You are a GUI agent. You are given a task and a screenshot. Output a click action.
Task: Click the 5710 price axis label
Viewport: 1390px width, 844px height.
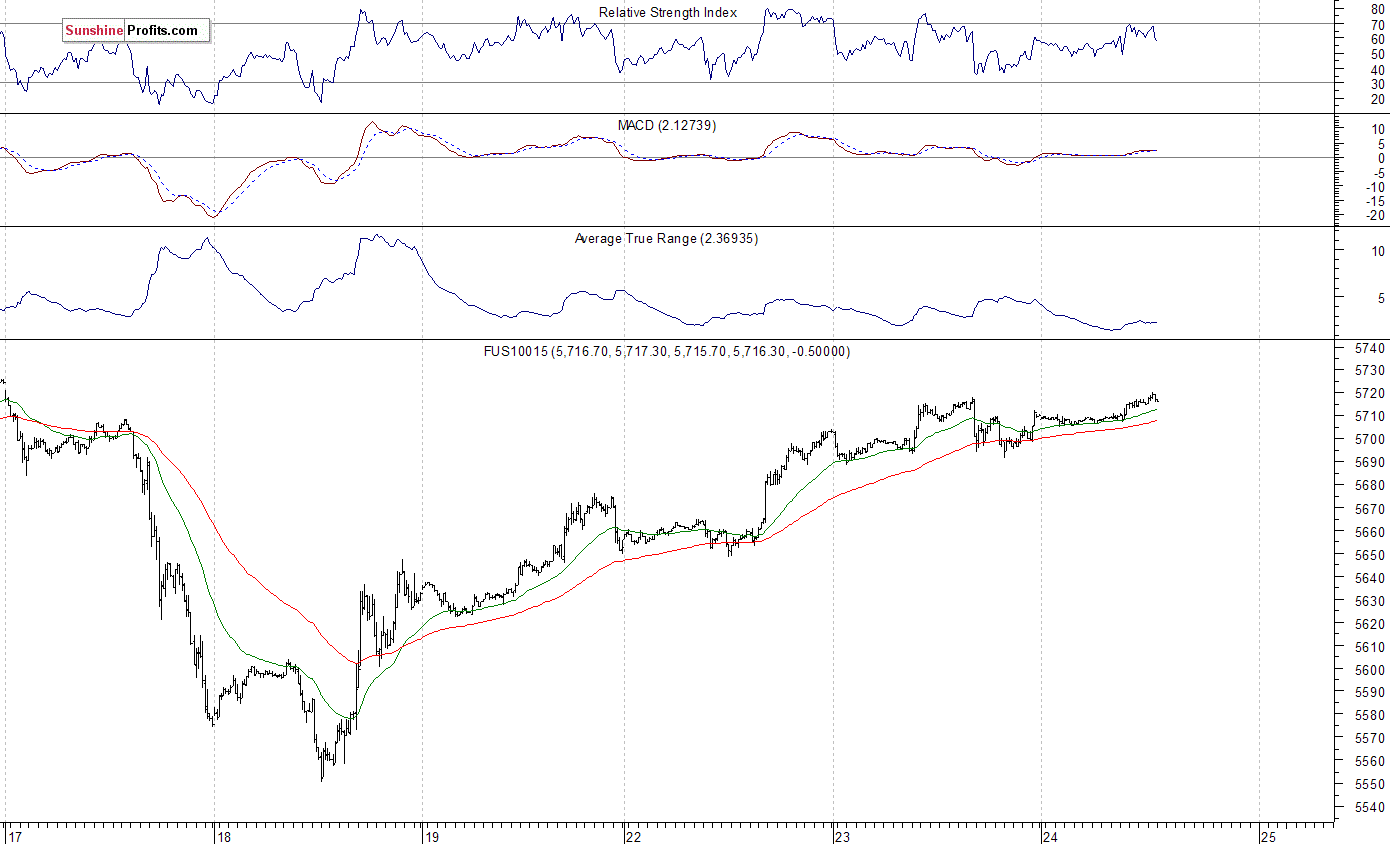(x=1368, y=417)
